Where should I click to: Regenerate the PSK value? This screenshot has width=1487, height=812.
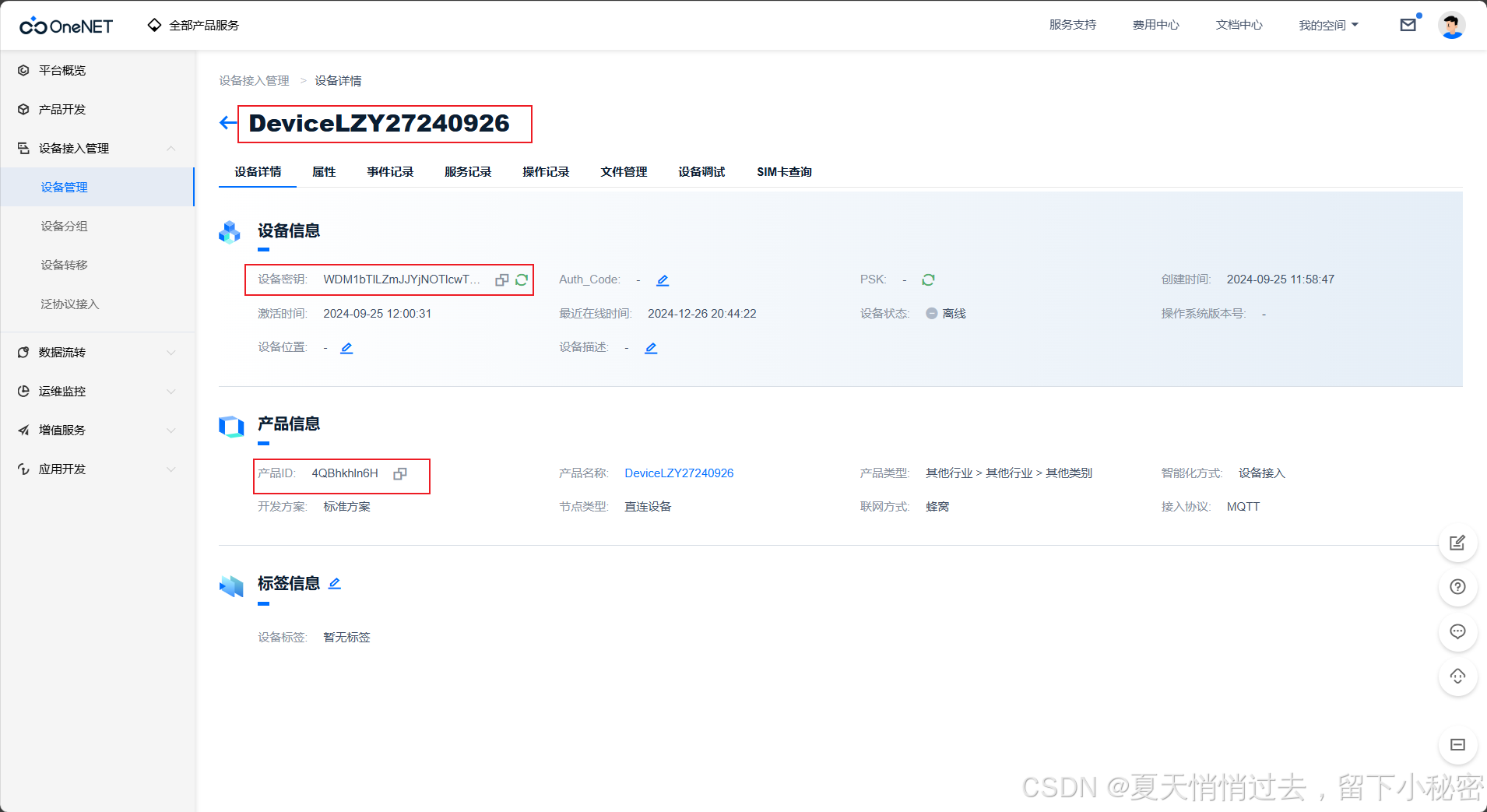[x=928, y=279]
